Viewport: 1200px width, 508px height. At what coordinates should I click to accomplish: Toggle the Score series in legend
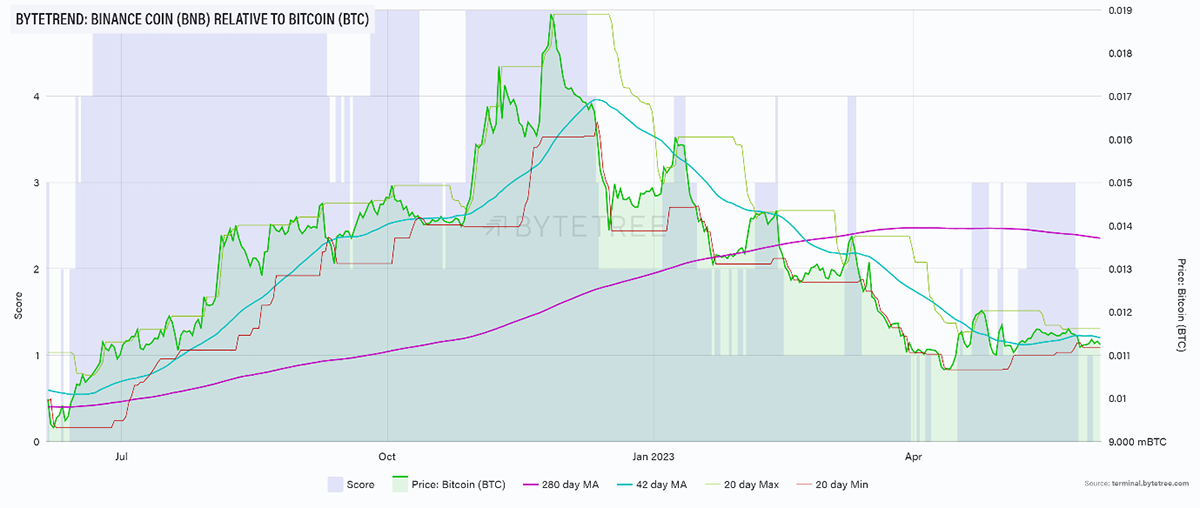(x=351, y=485)
